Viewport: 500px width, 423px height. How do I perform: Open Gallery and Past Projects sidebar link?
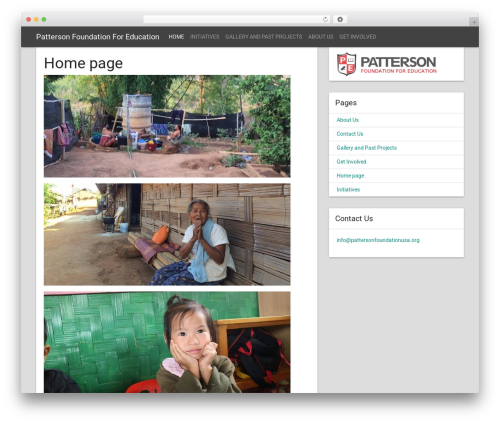(367, 148)
